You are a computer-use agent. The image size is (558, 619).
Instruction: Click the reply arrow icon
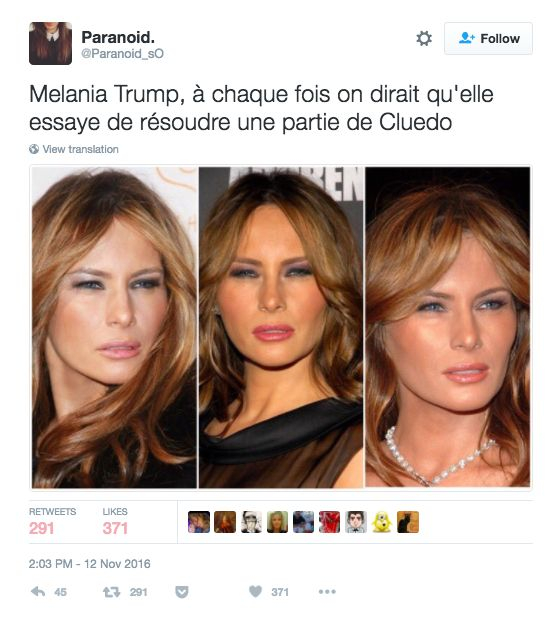[38, 591]
